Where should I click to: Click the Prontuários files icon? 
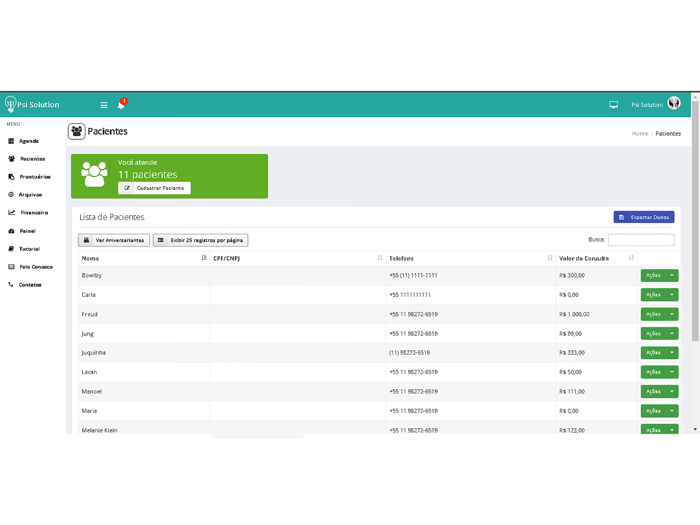11,177
